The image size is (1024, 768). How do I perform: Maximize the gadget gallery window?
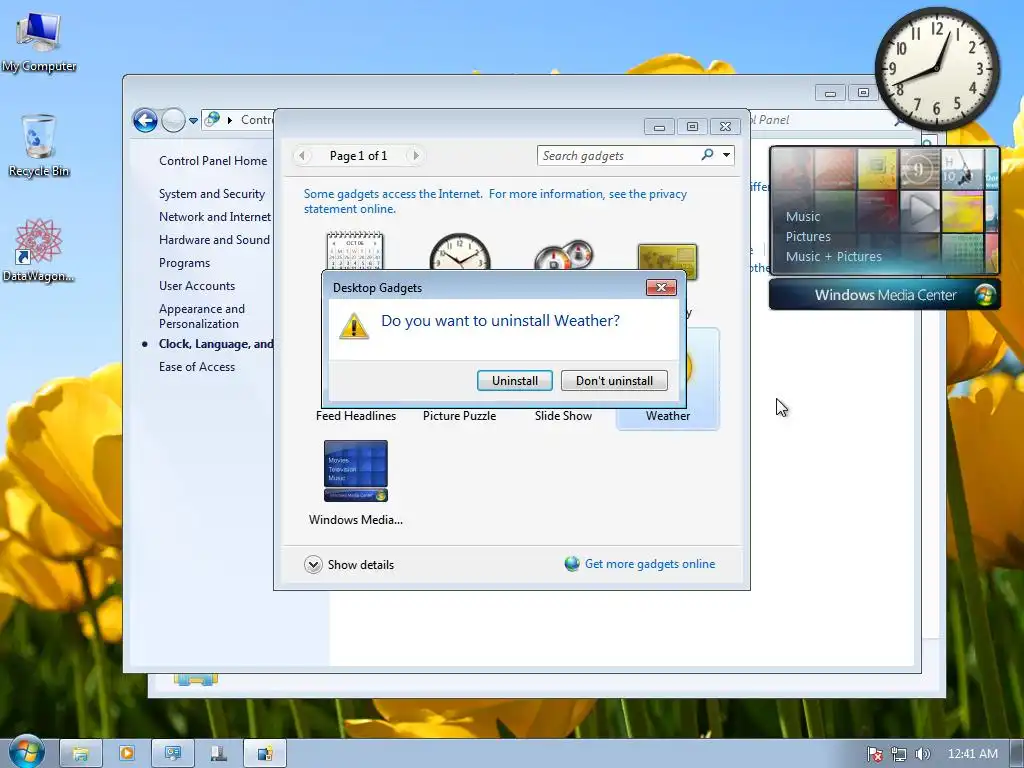[692, 127]
